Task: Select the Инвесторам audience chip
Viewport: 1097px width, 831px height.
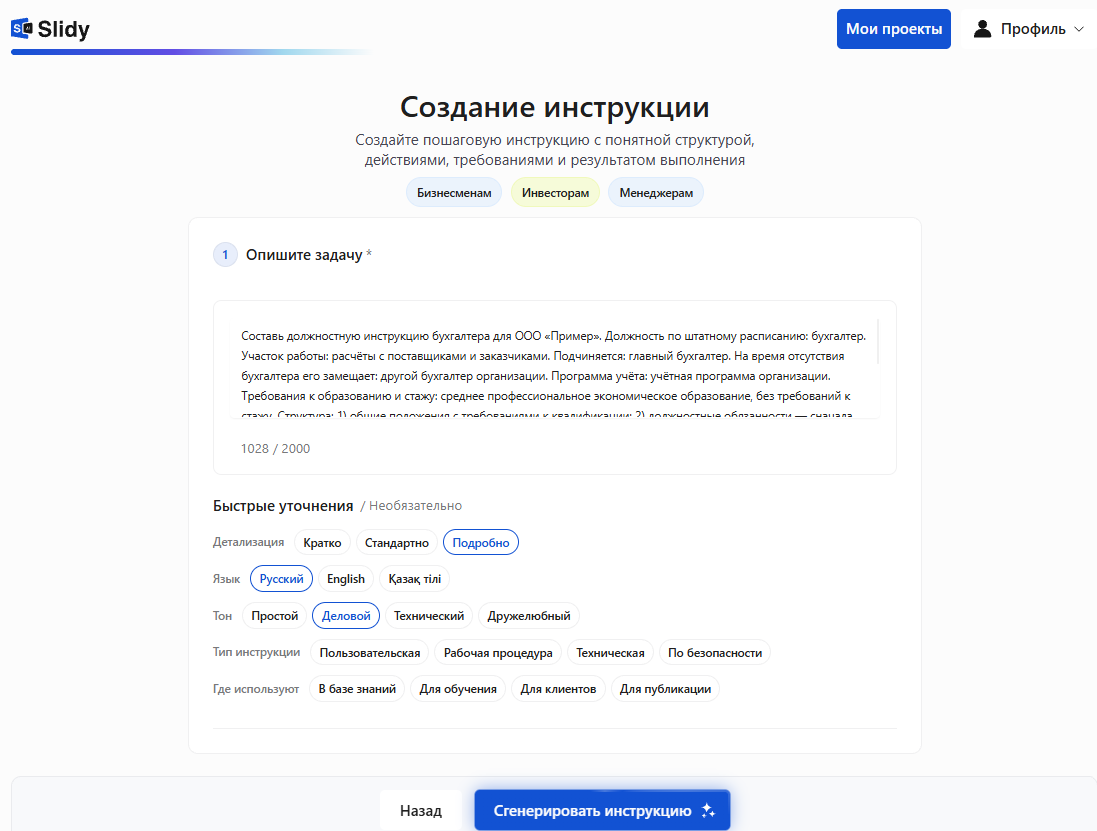Action: (555, 192)
